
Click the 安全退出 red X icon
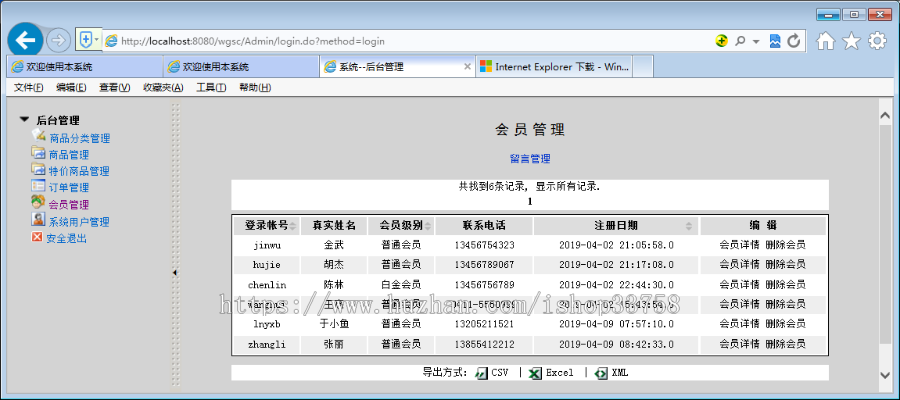click(x=37, y=236)
